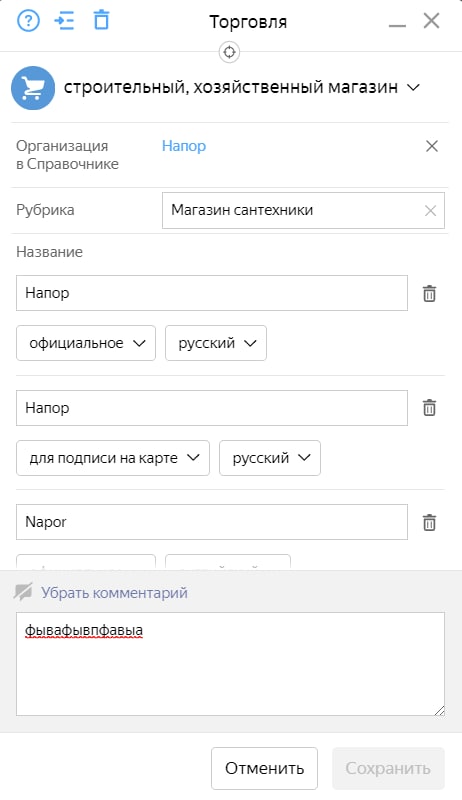Image resolution: width=462 pixels, height=800 pixels.
Task: Delete the map-label Напор name entry
Action: [429, 408]
